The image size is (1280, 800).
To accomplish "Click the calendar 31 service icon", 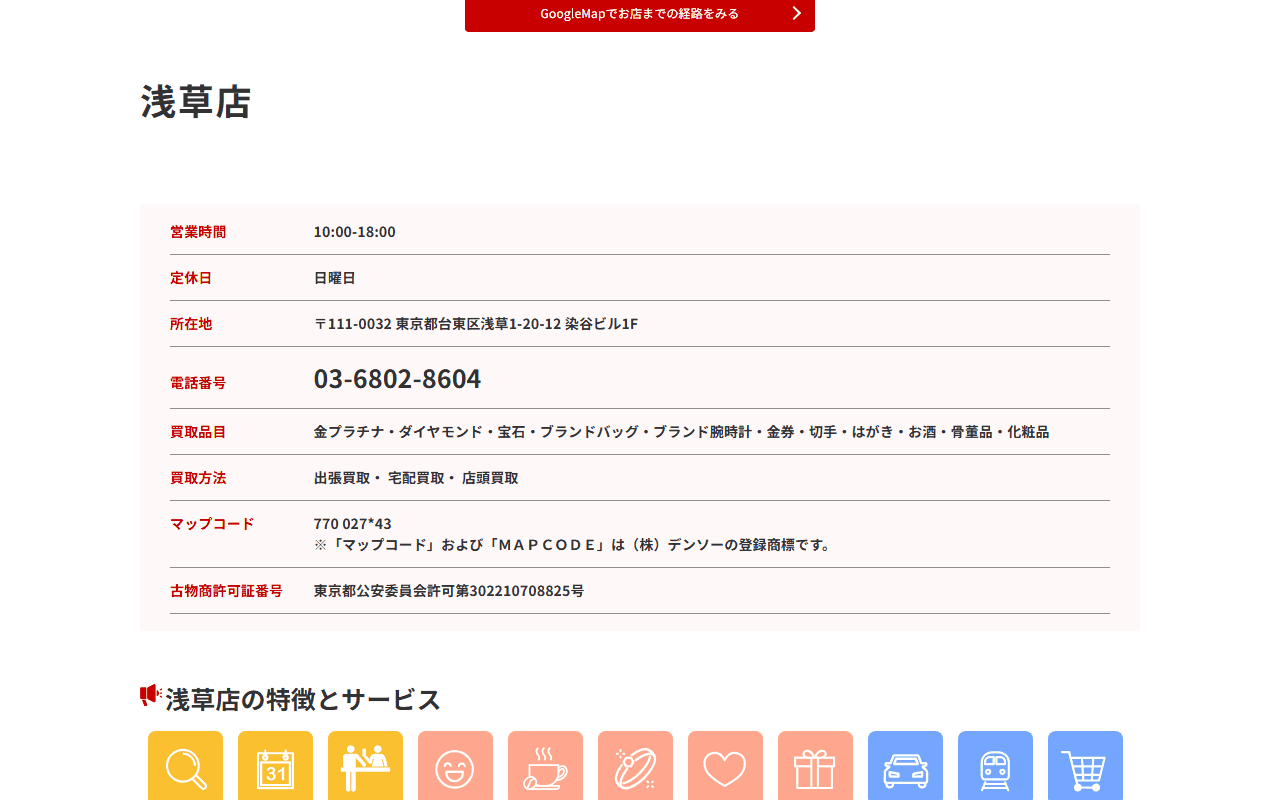I will point(275,766).
